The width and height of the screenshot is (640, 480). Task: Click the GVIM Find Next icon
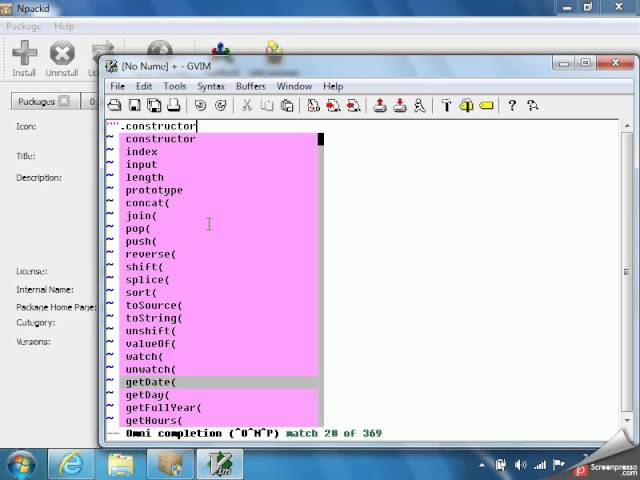click(x=333, y=106)
